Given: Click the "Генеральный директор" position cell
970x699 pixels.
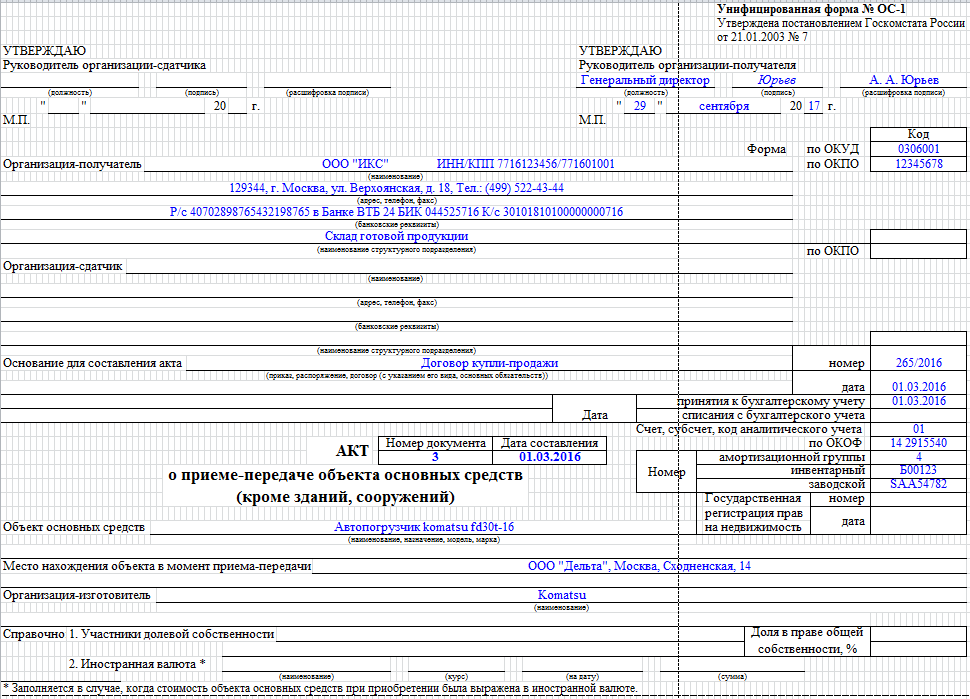Looking at the screenshot, I should click(645, 80).
